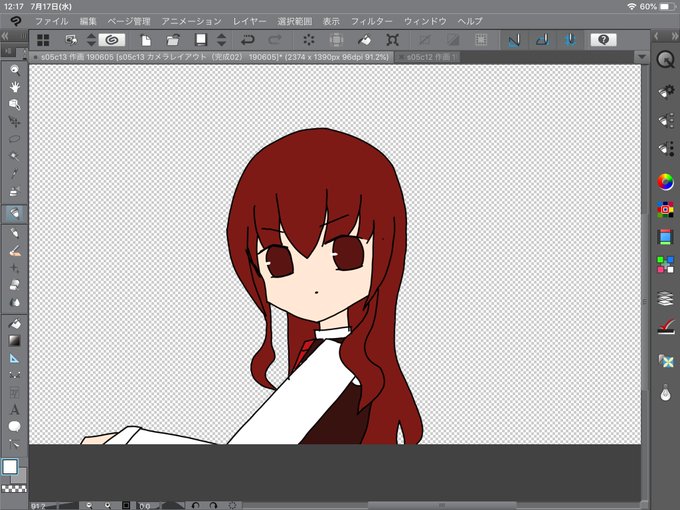Image resolution: width=680 pixels, height=510 pixels.
Task: Undo the last action
Action: [248, 40]
